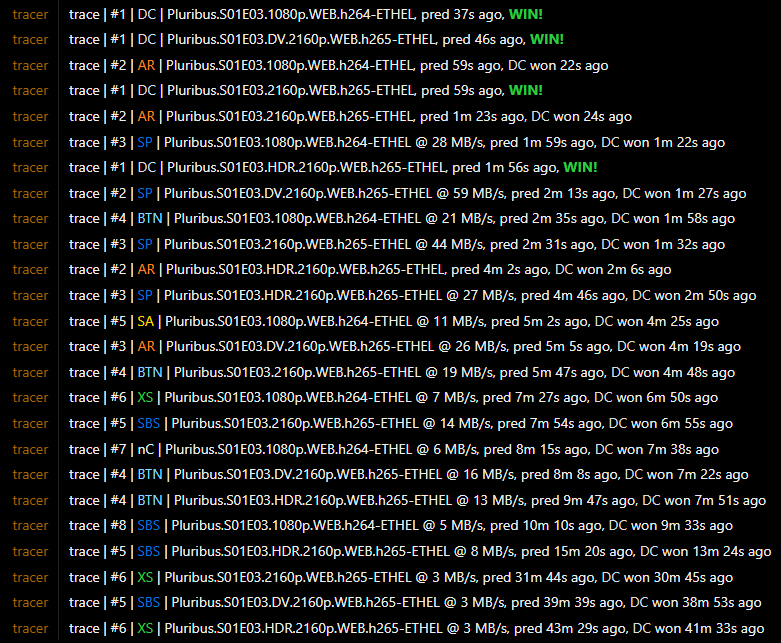Click '#6' rank in the XS 7 MB/s row

coord(119,397)
